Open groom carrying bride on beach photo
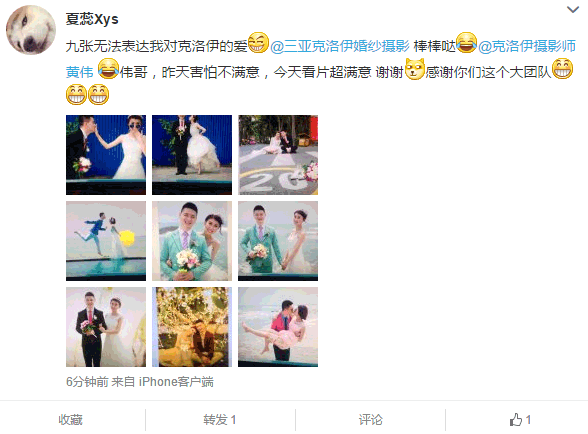 click(x=278, y=327)
